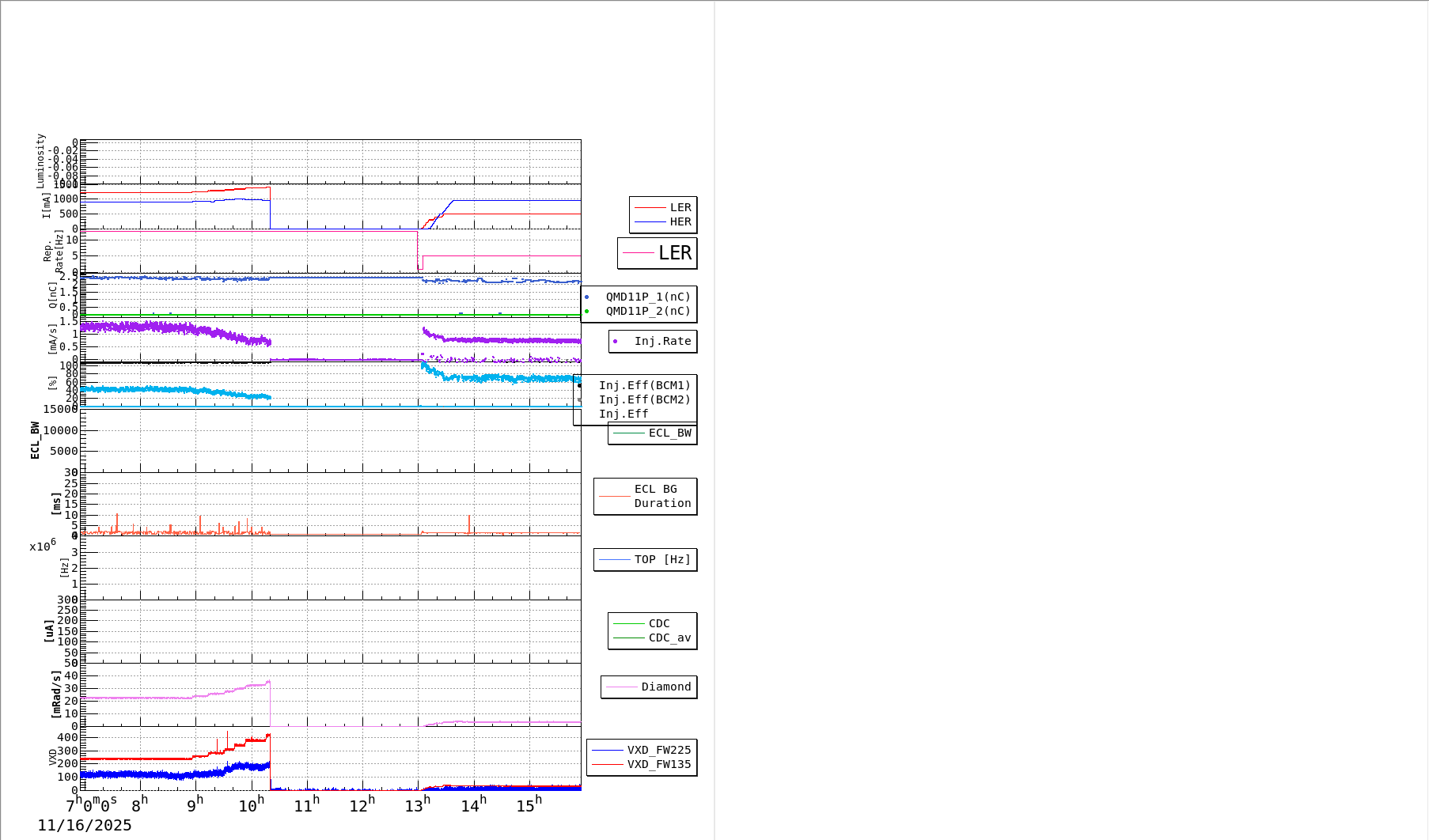This screenshot has height=840, width=1429.
Task: Select the Diamond legend entry
Action: point(649,687)
